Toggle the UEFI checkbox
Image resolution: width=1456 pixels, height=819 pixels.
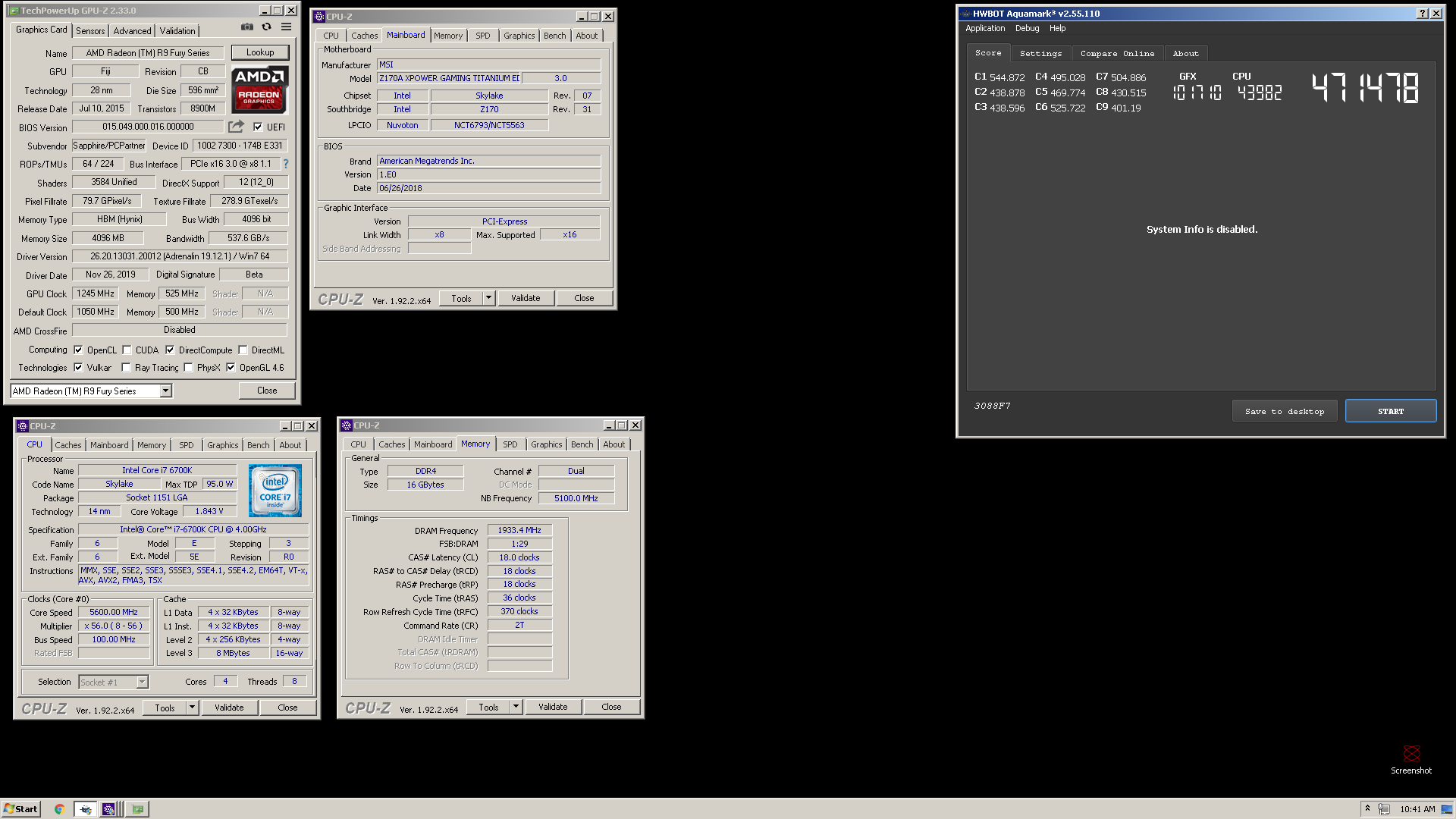258,127
